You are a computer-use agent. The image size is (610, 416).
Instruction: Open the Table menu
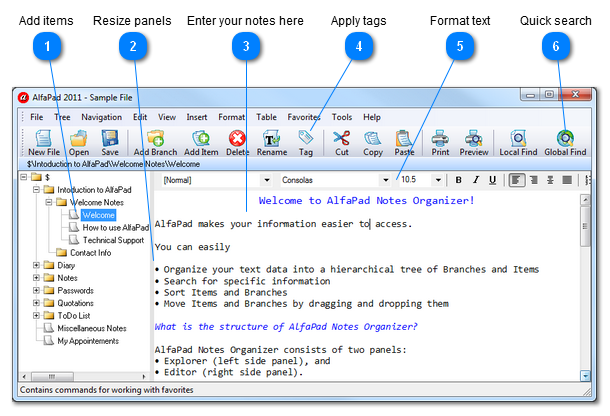click(266, 117)
